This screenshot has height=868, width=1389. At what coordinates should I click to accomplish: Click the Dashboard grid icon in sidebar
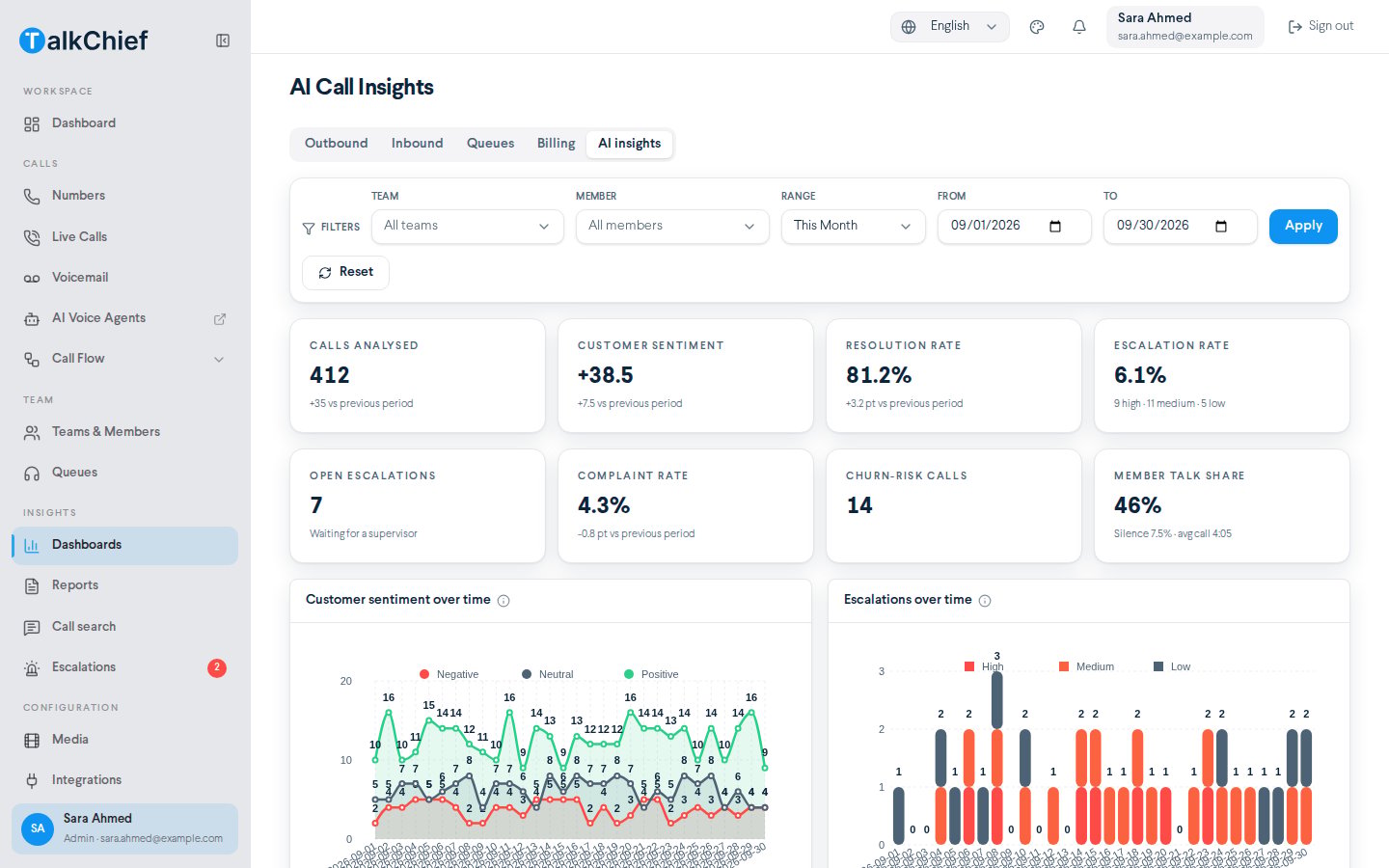pos(32,124)
